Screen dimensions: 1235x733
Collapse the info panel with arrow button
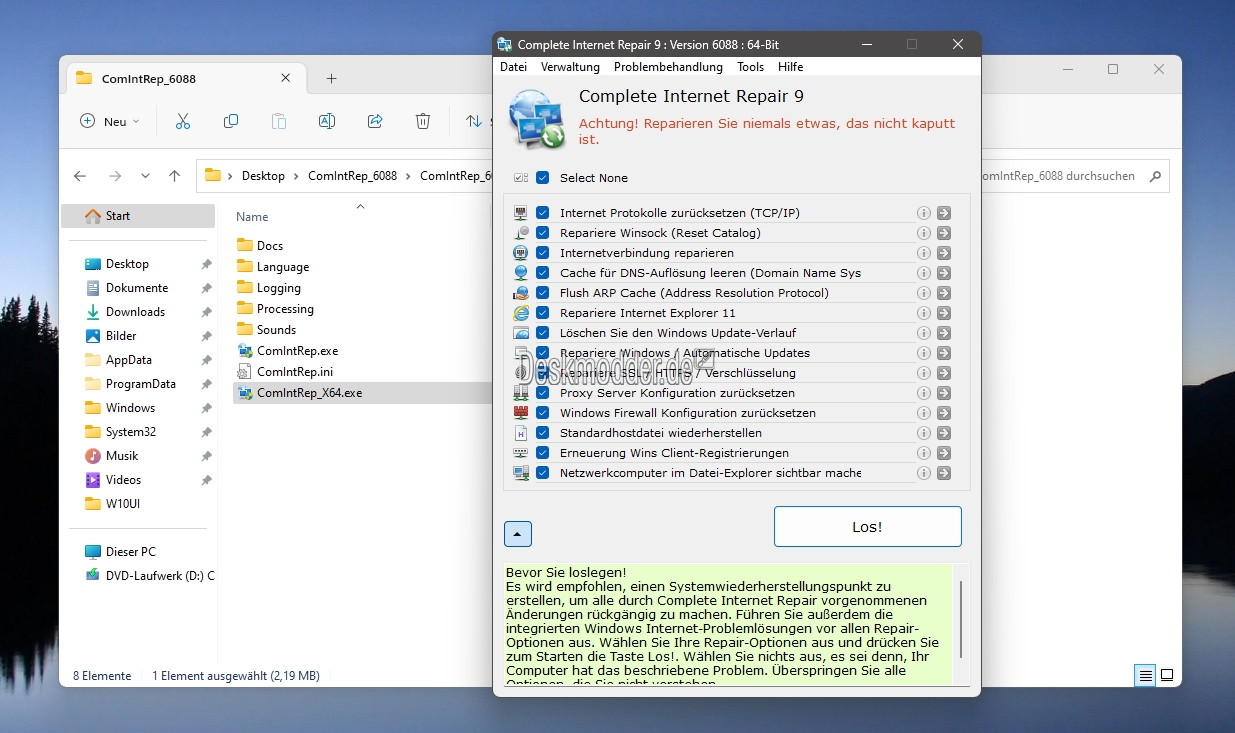(517, 534)
